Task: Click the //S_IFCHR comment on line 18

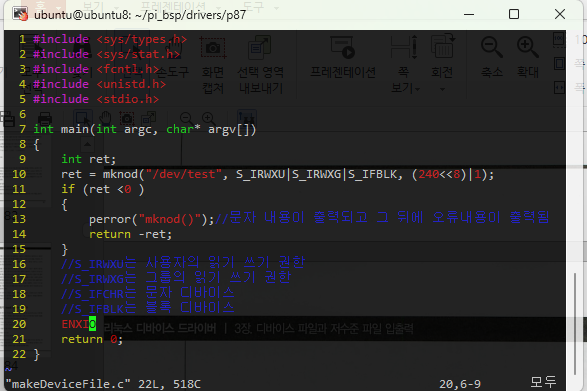Action: 148,293
